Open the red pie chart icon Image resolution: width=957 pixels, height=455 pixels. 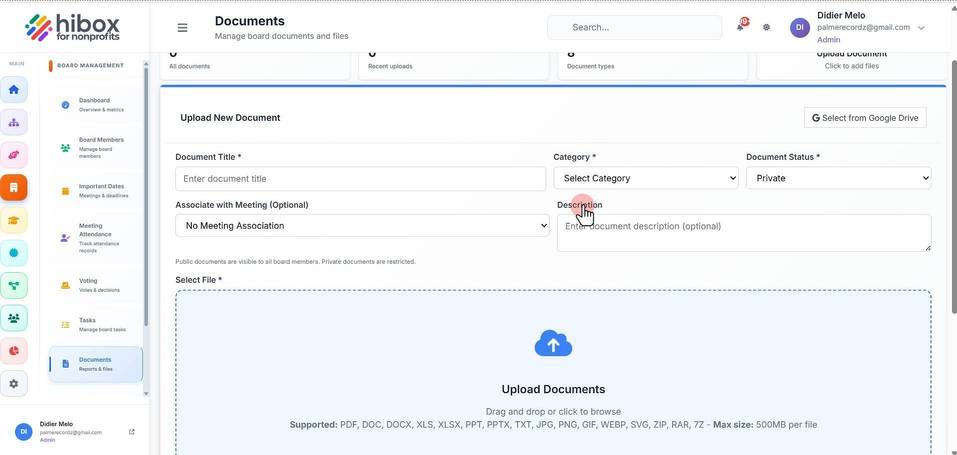(13, 351)
